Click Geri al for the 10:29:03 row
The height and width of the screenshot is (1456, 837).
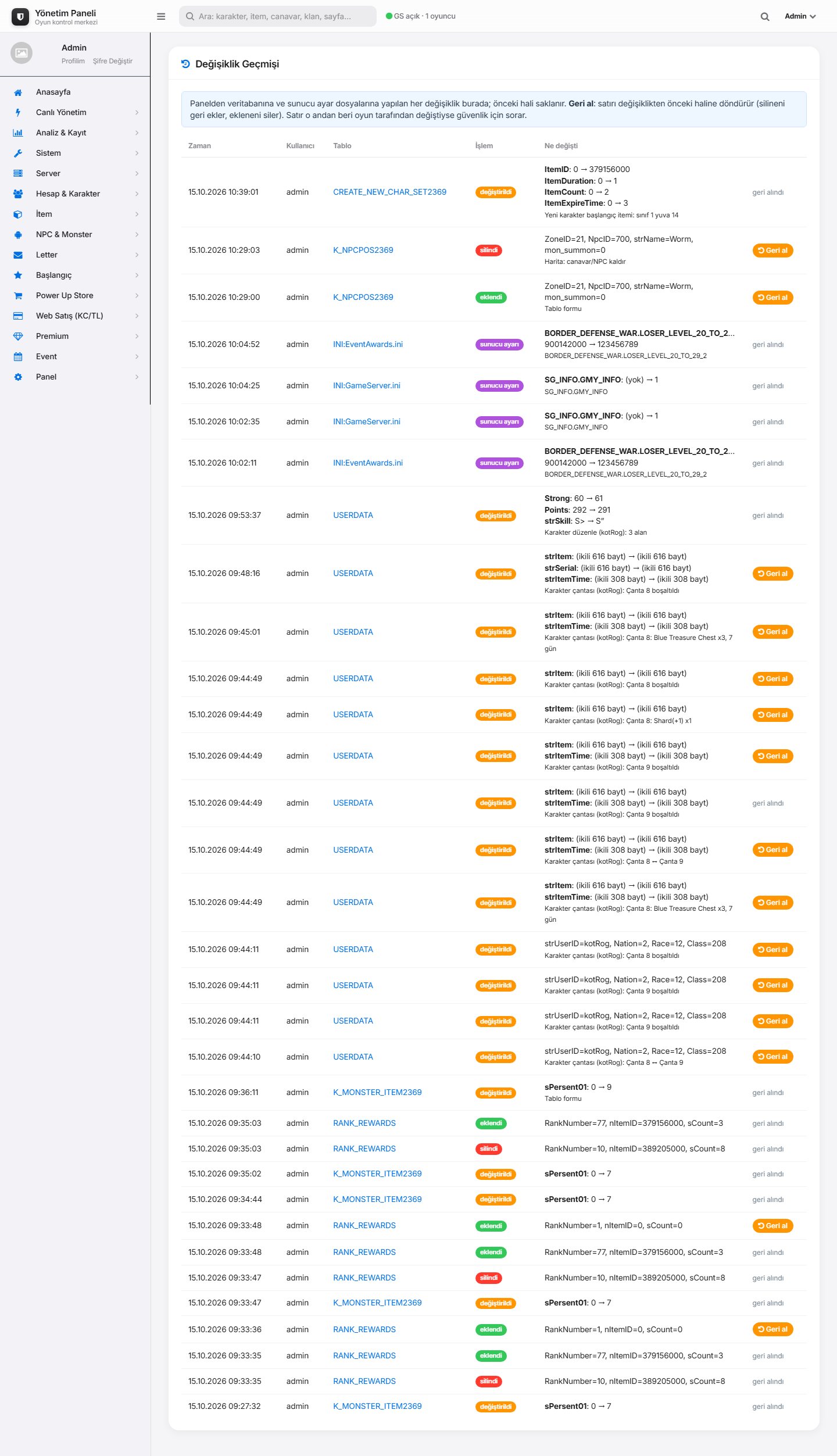pyautogui.click(x=772, y=251)
